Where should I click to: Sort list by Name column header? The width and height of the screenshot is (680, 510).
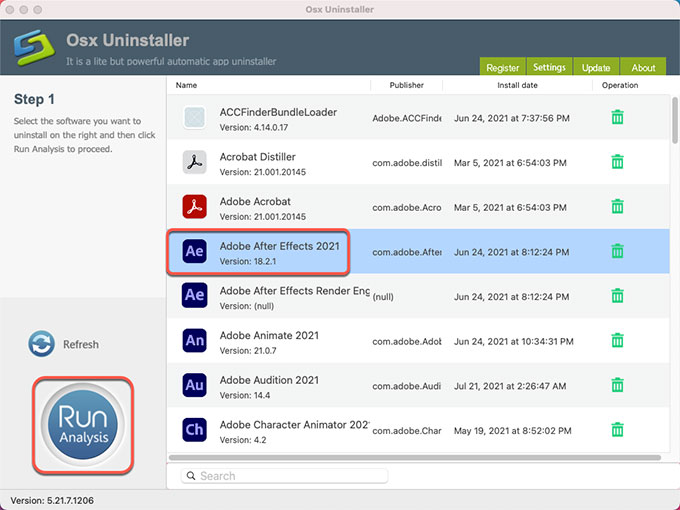coord(187,86)
